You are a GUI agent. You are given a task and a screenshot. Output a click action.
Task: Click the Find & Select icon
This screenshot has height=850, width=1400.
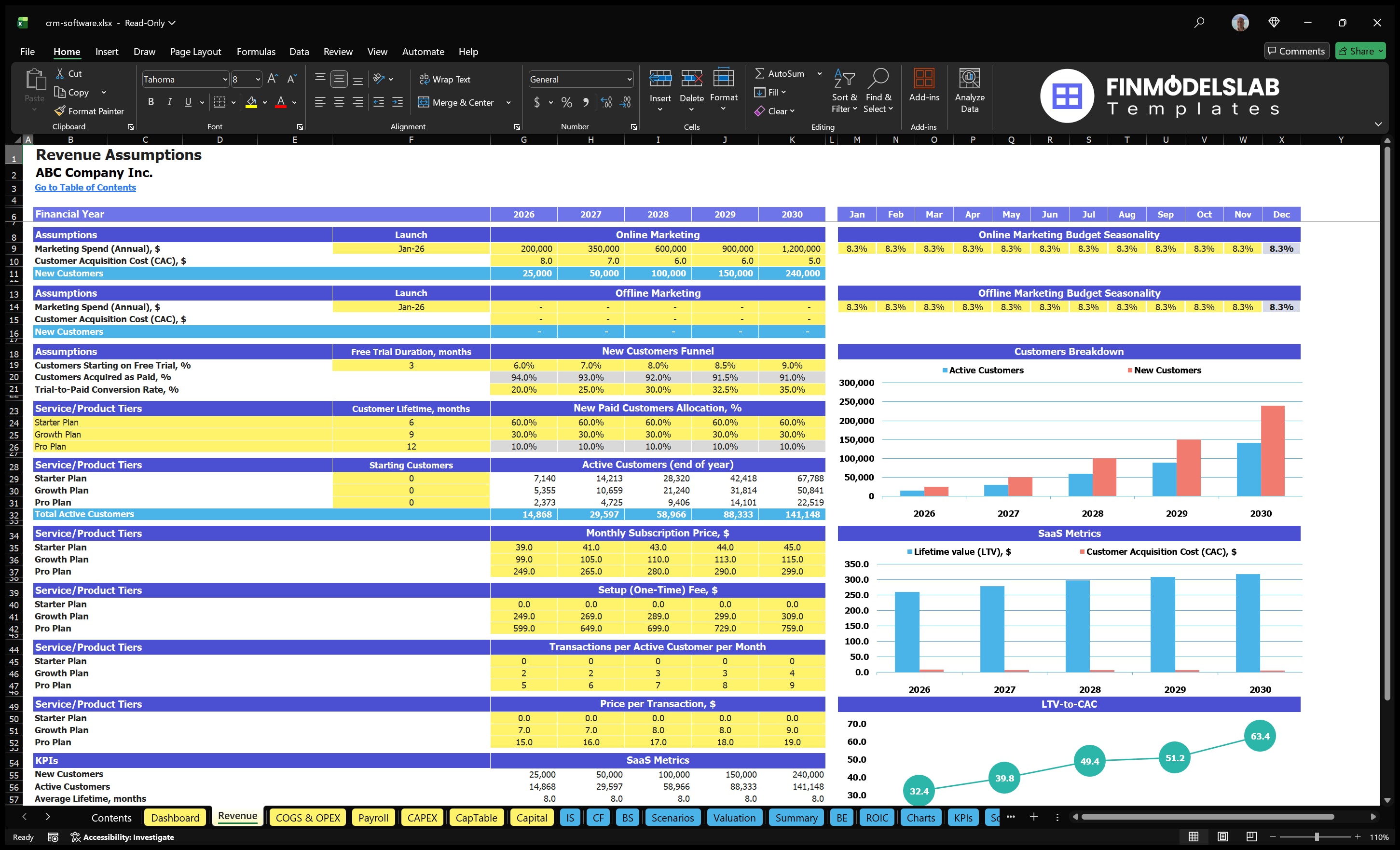(878, 91)
